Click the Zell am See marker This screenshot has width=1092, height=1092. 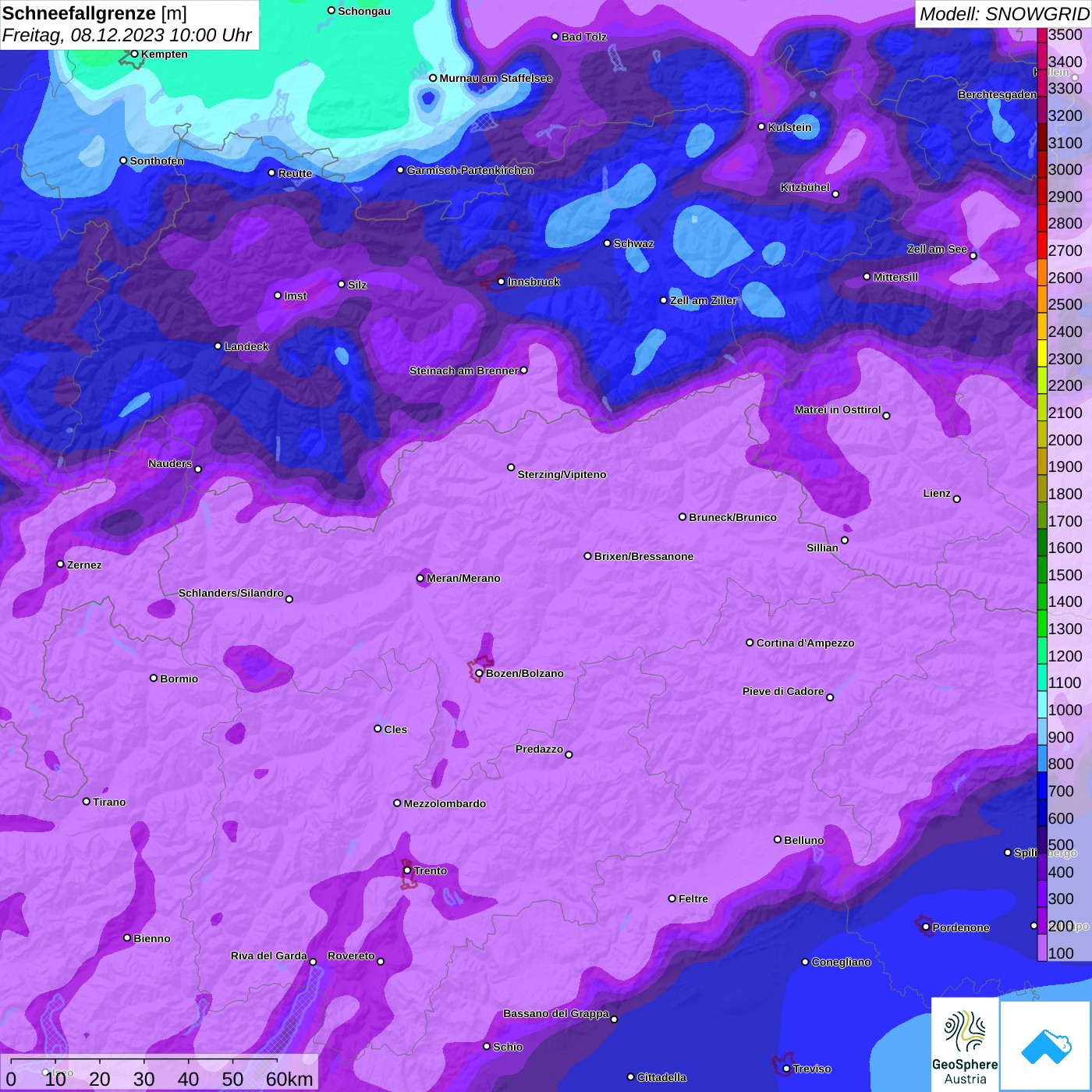point(973,256)
